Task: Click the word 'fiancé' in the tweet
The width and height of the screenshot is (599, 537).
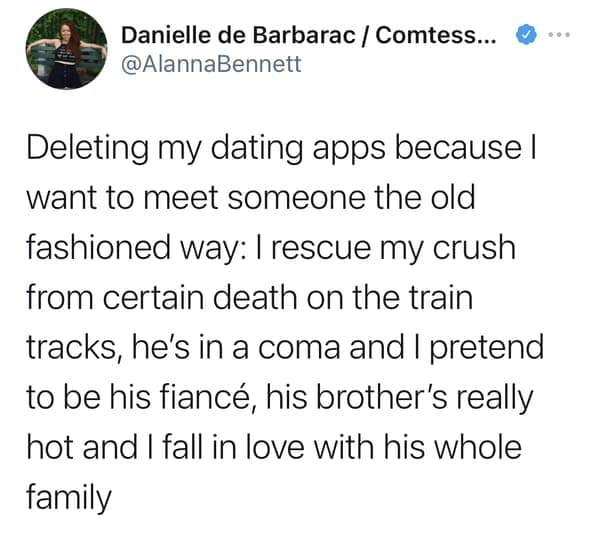Action: (206, 396)
